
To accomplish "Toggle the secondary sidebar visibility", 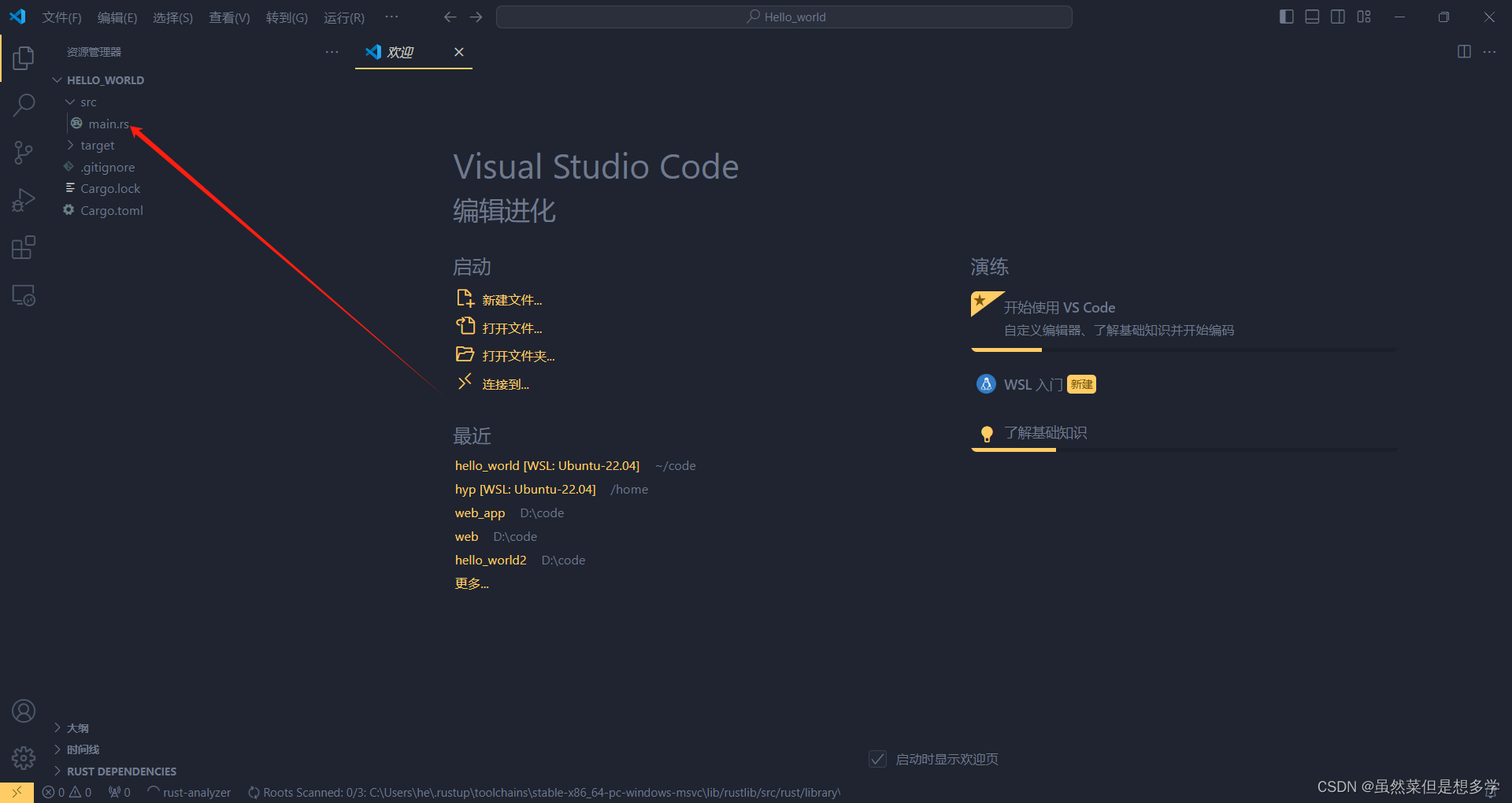I will click(x=1337, y=16).
